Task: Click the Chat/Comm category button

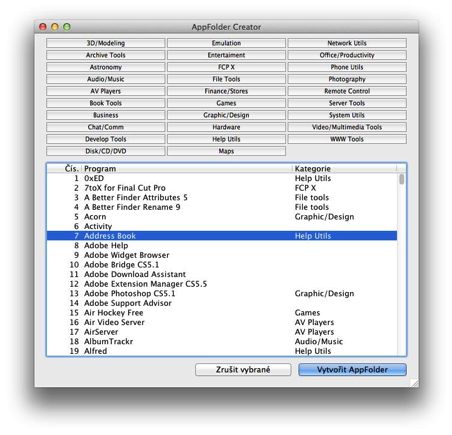Action: click(106, 127)
